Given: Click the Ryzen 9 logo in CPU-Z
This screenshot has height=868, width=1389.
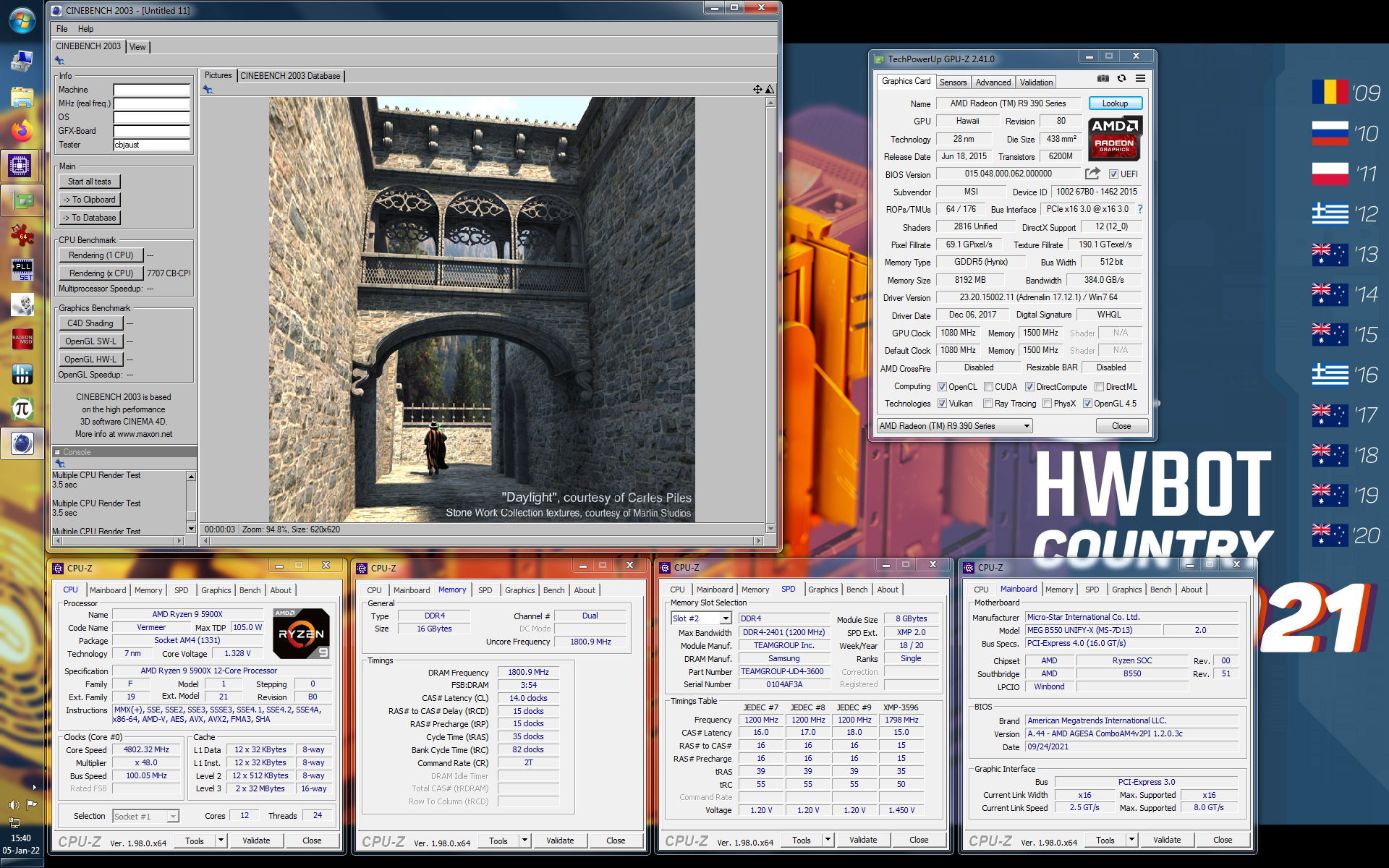Looking at the screenshot, I should [x=302, y=633].
